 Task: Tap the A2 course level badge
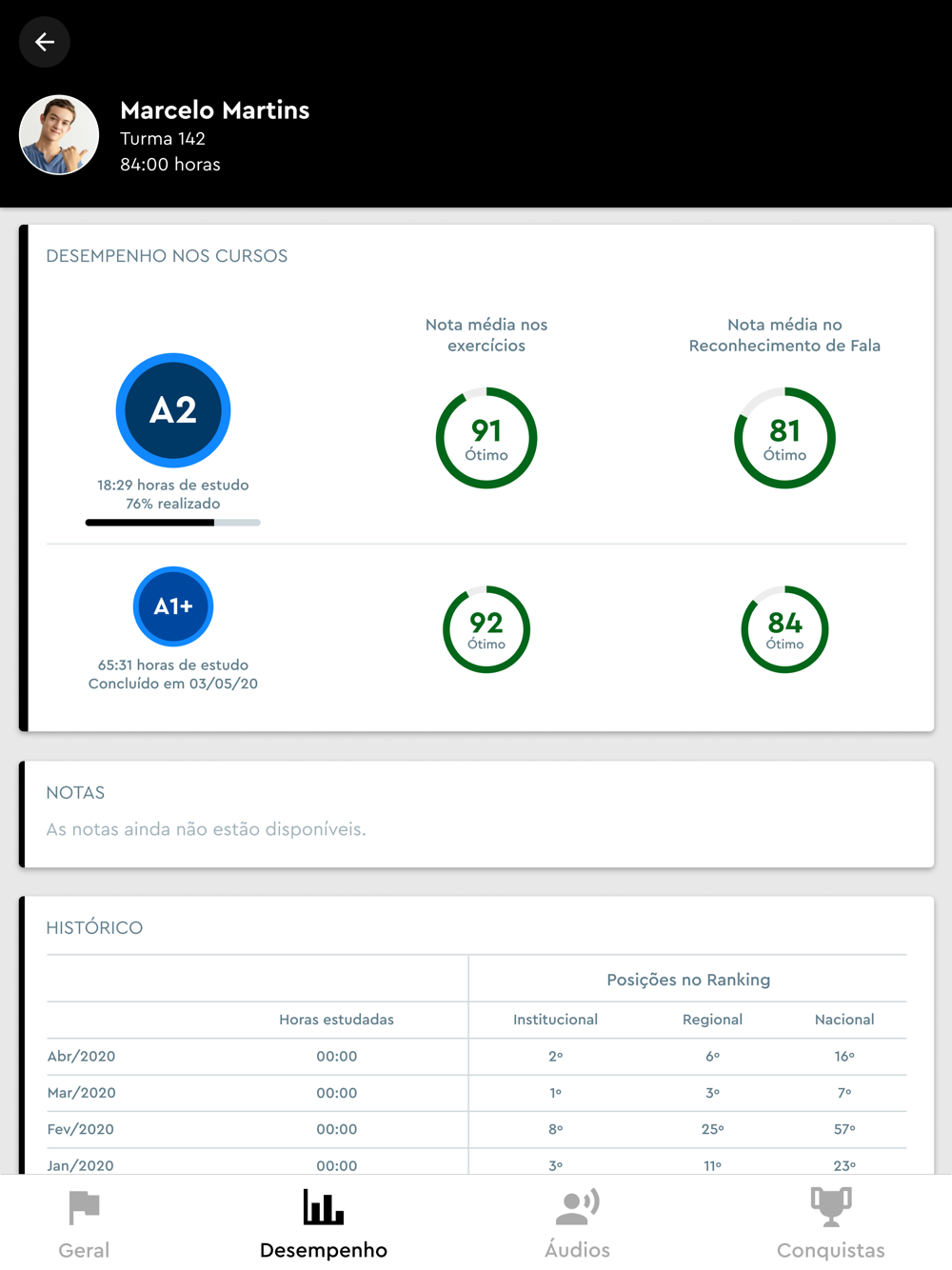click(173, 410)
